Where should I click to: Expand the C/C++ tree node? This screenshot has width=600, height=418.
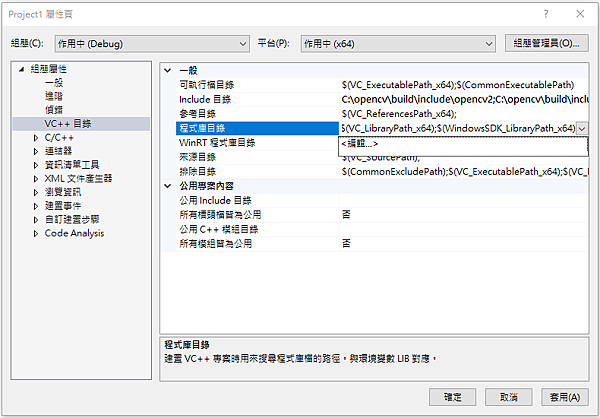coord(36,138)
